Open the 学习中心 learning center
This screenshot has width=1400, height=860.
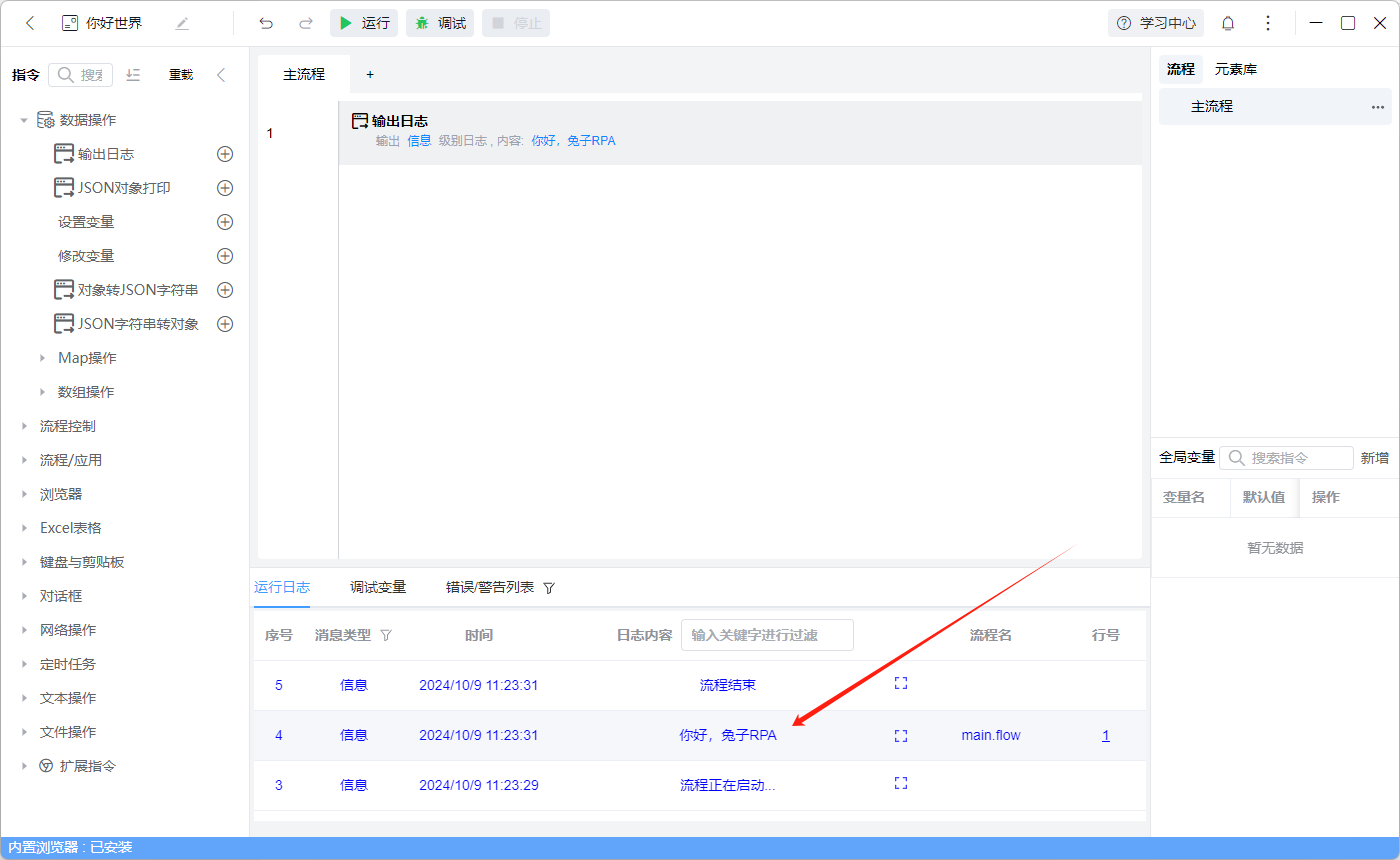point(1156,23)
